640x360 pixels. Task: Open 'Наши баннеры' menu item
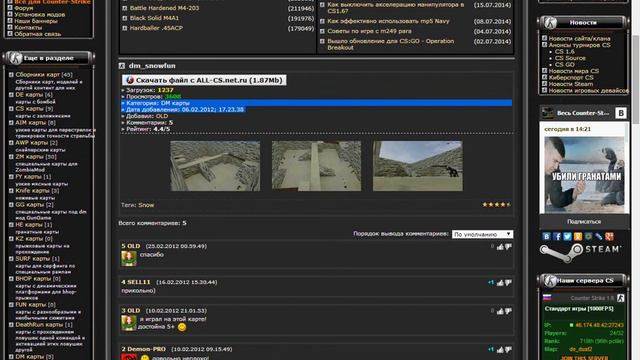click(x=36, y=21)
